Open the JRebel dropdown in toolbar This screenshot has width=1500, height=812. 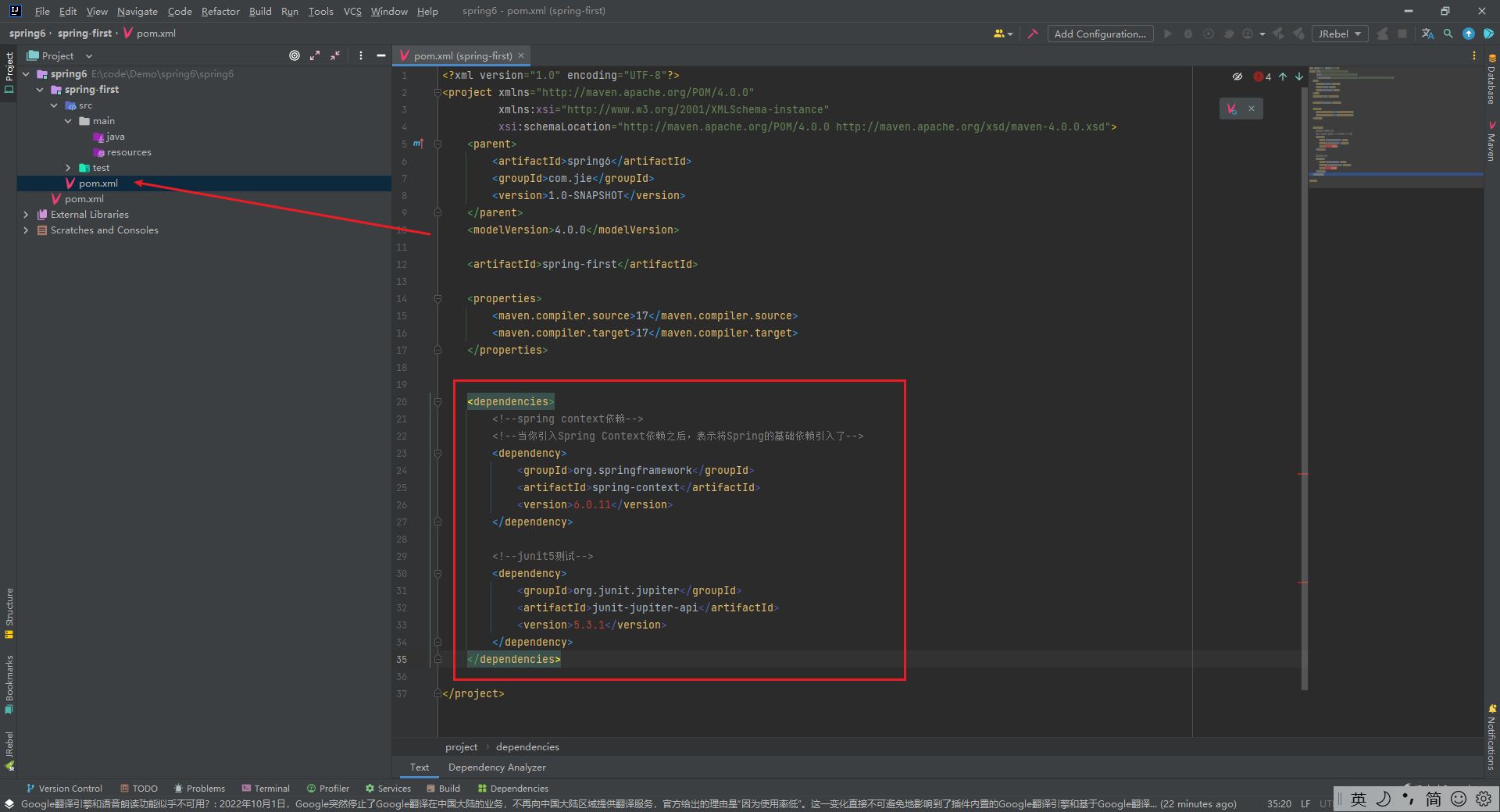pyautogui.click(x=1339, y=34)
